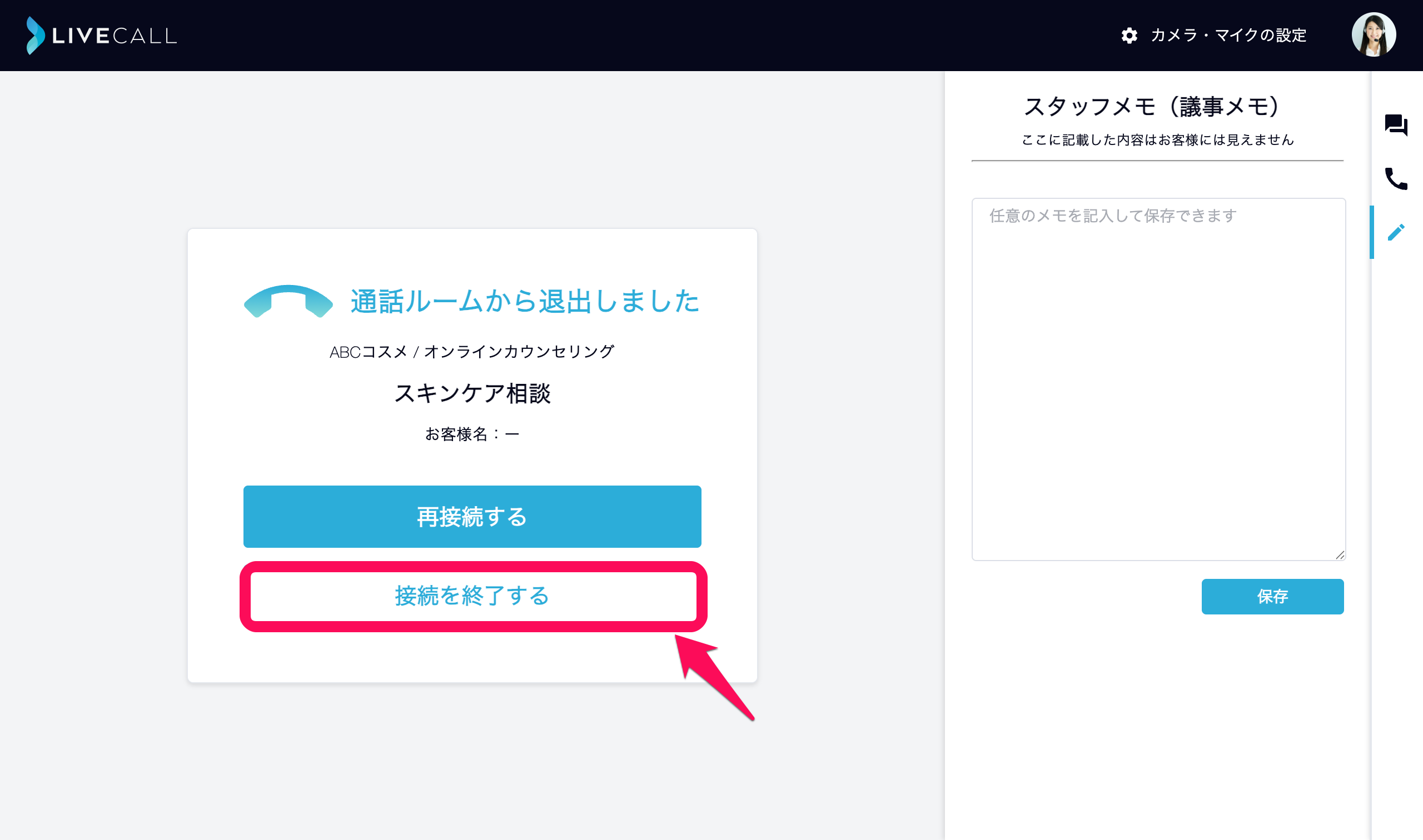This screenshot has width=1423, height=840.
Task: Open カメラ・マイクの設定
Action: [x=1229, y=36]
